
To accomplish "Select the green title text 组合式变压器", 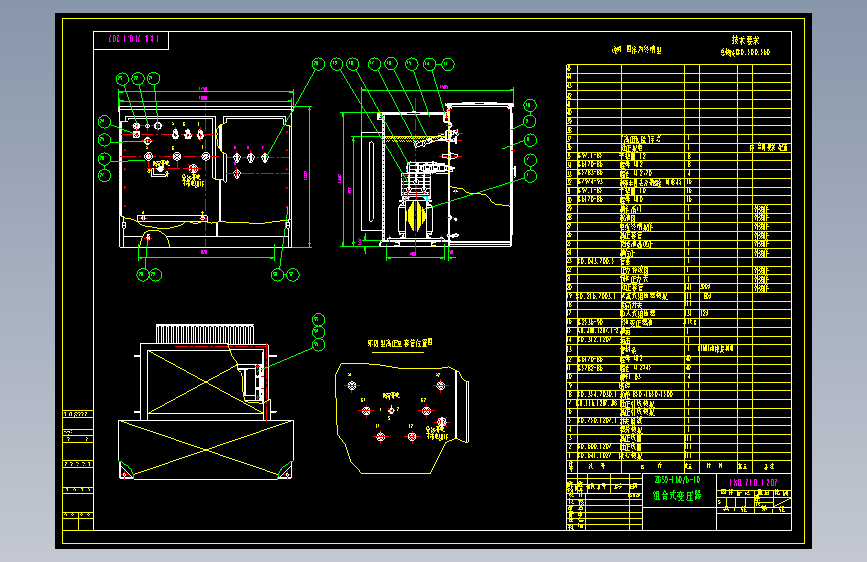I will (x=677, y=495).
